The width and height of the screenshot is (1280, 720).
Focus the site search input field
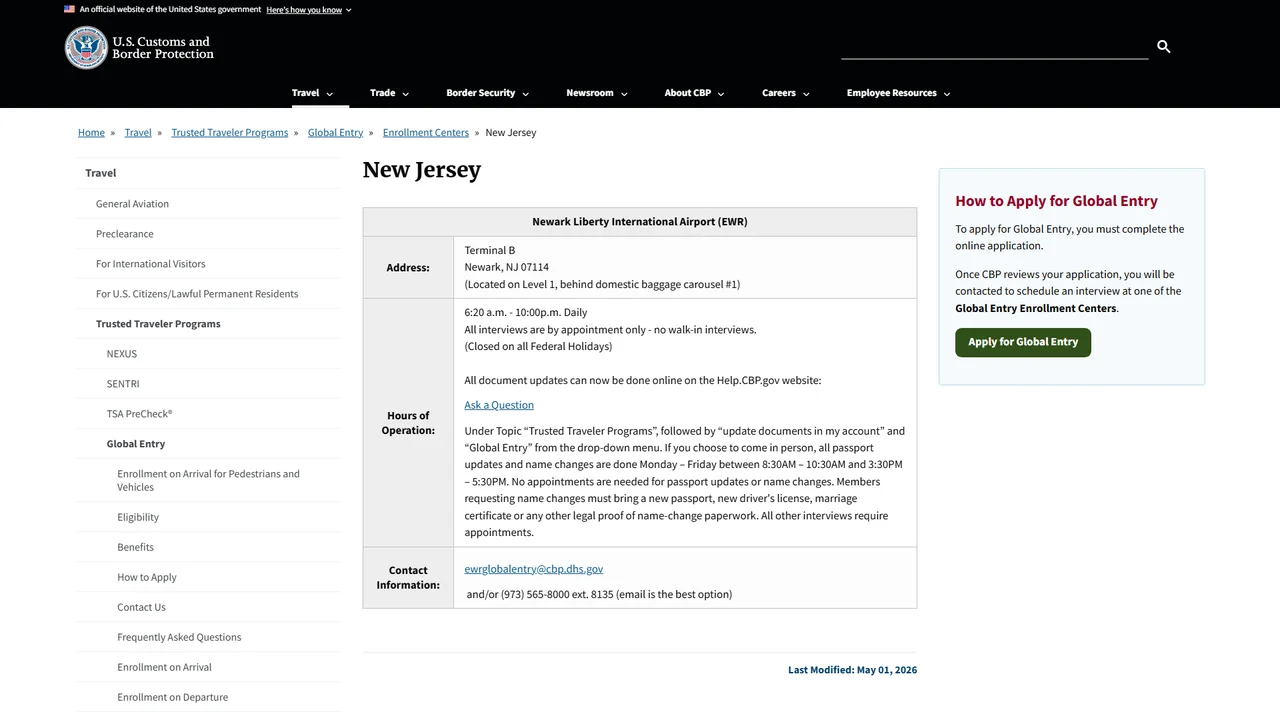[x=994, y=47]
